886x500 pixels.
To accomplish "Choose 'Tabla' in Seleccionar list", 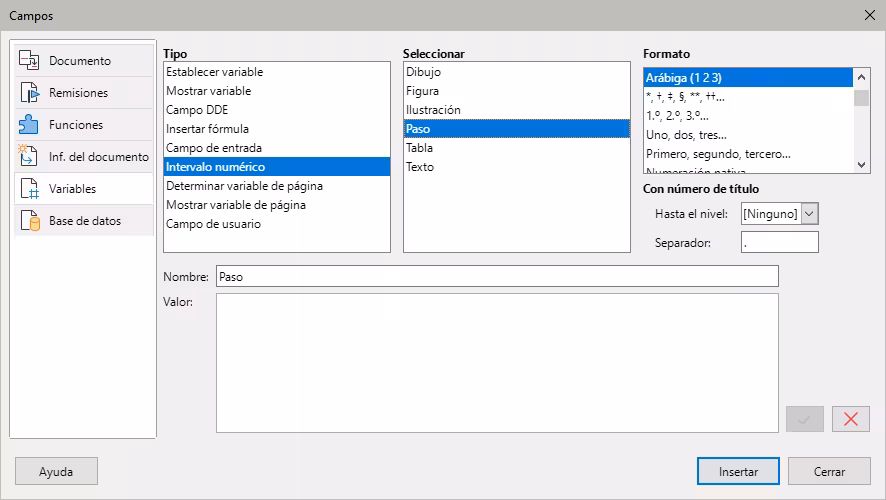I will (x=419, y=148).
